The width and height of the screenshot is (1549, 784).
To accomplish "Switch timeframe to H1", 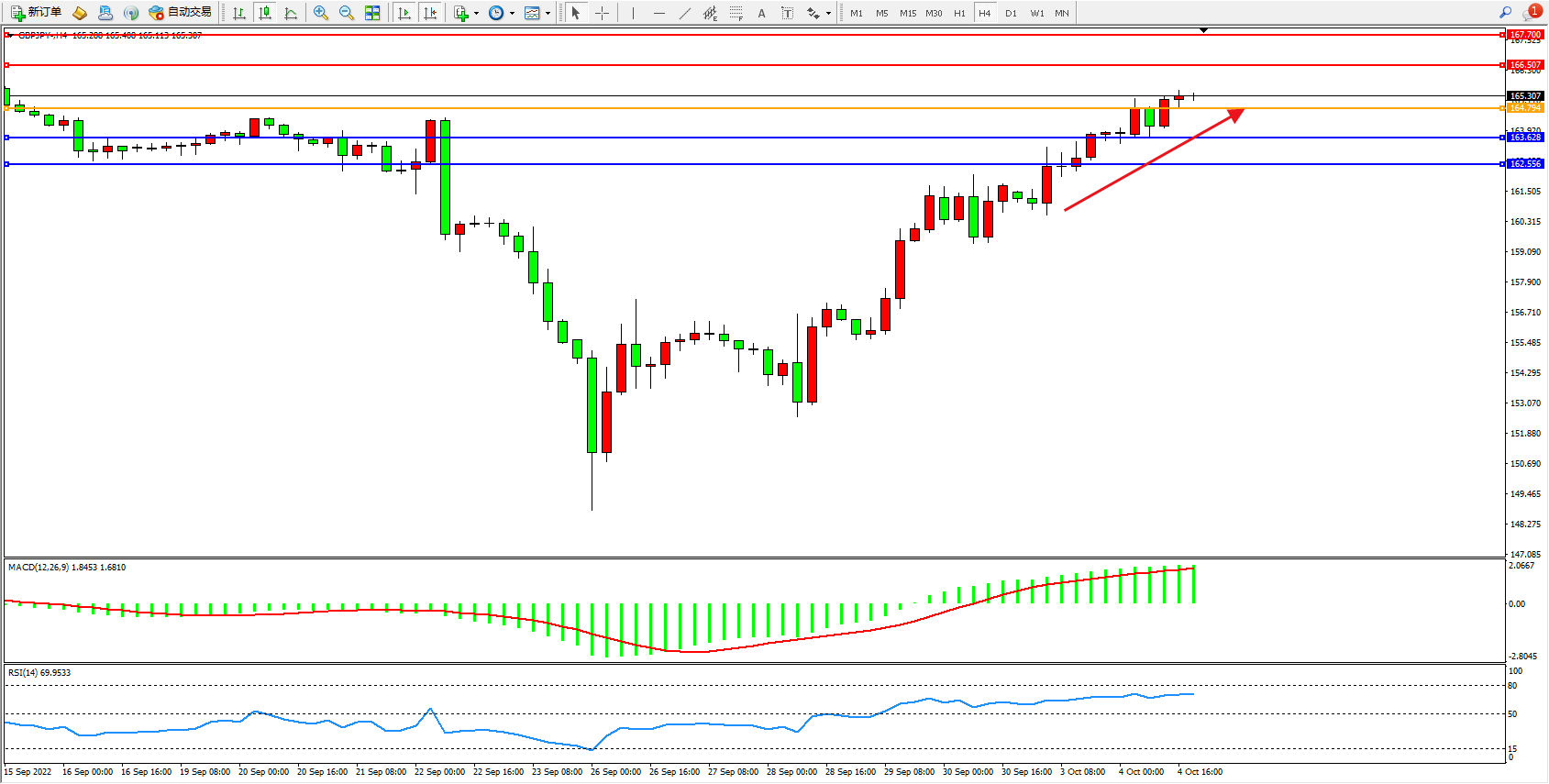I will pos(959,13).
